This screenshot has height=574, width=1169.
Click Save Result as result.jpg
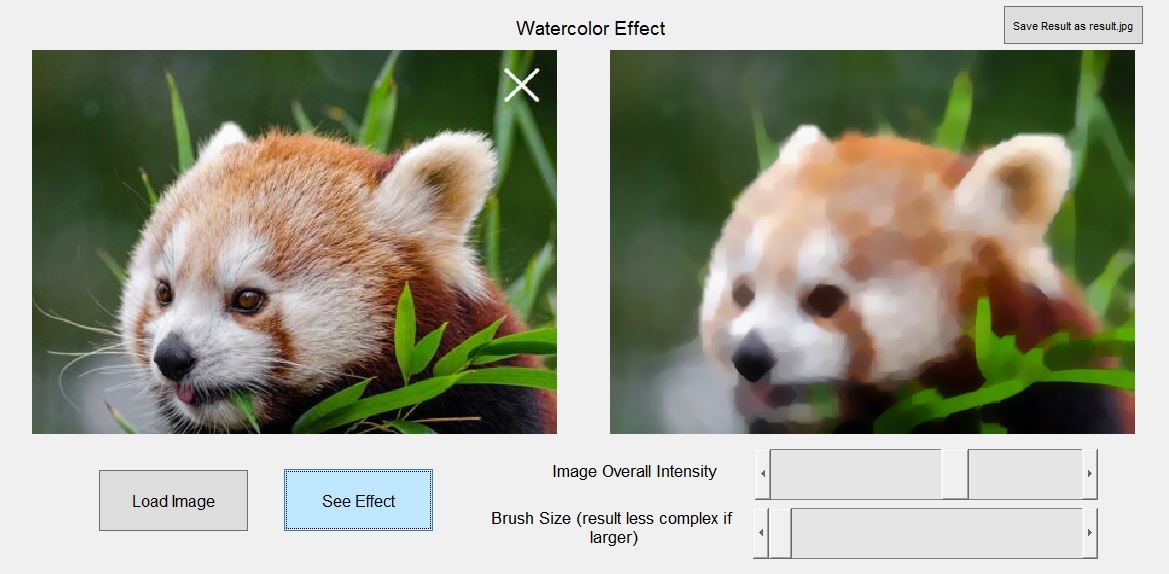pyautogui.click(x=1073, y=25)
